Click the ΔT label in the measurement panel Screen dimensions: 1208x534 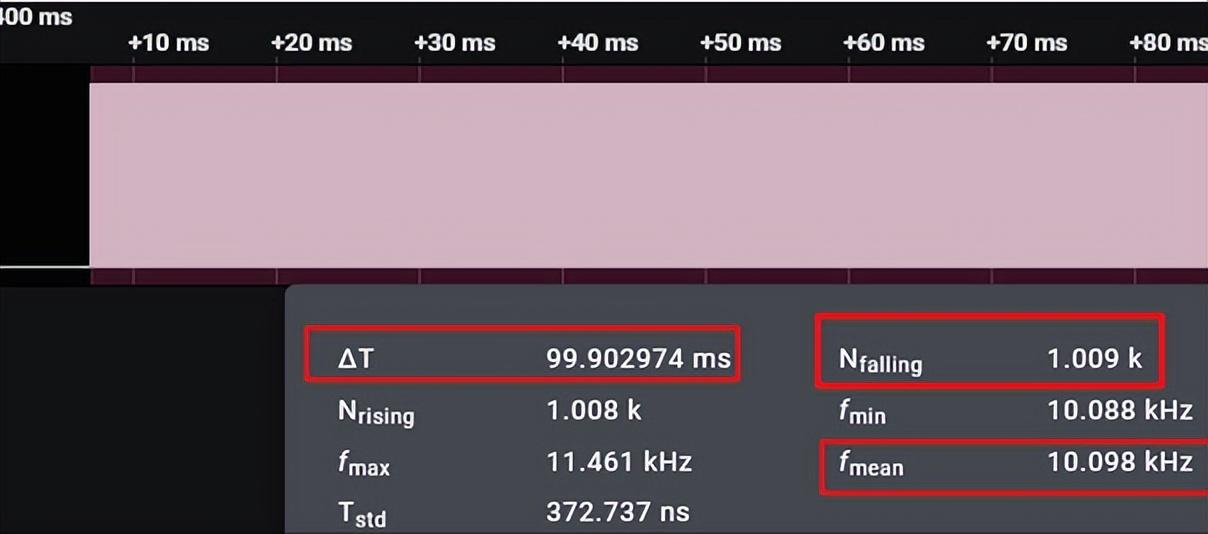pos(355,358)
